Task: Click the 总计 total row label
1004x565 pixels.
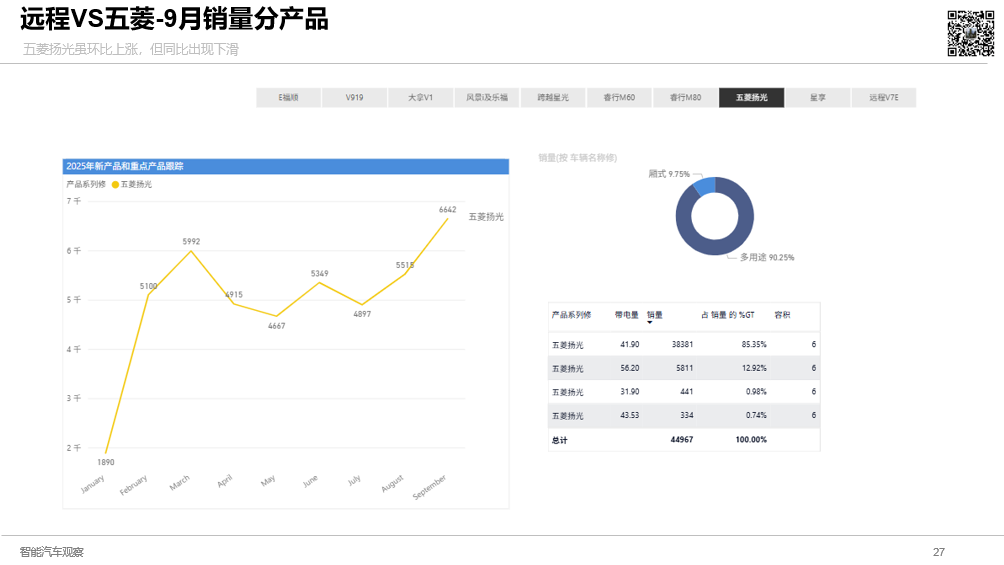Action: coord(560,440)
